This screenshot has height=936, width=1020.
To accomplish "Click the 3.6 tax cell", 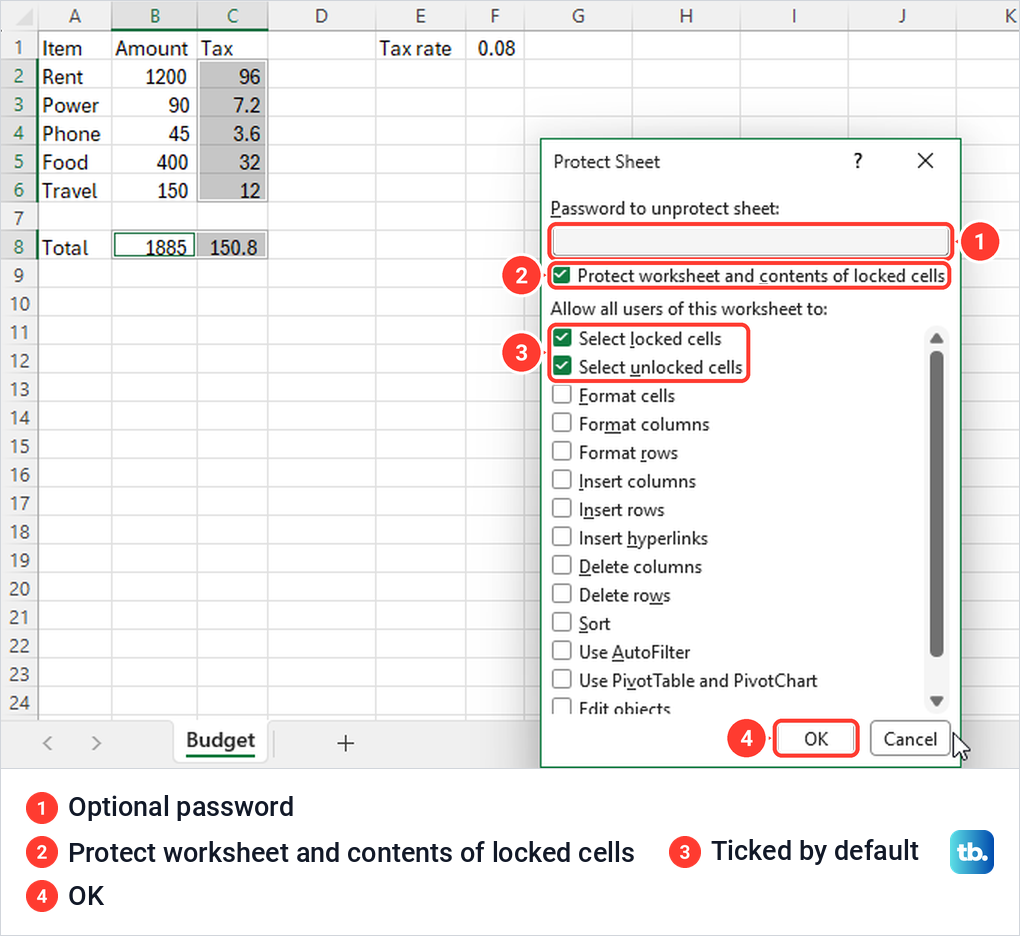I will coord(233,133).
